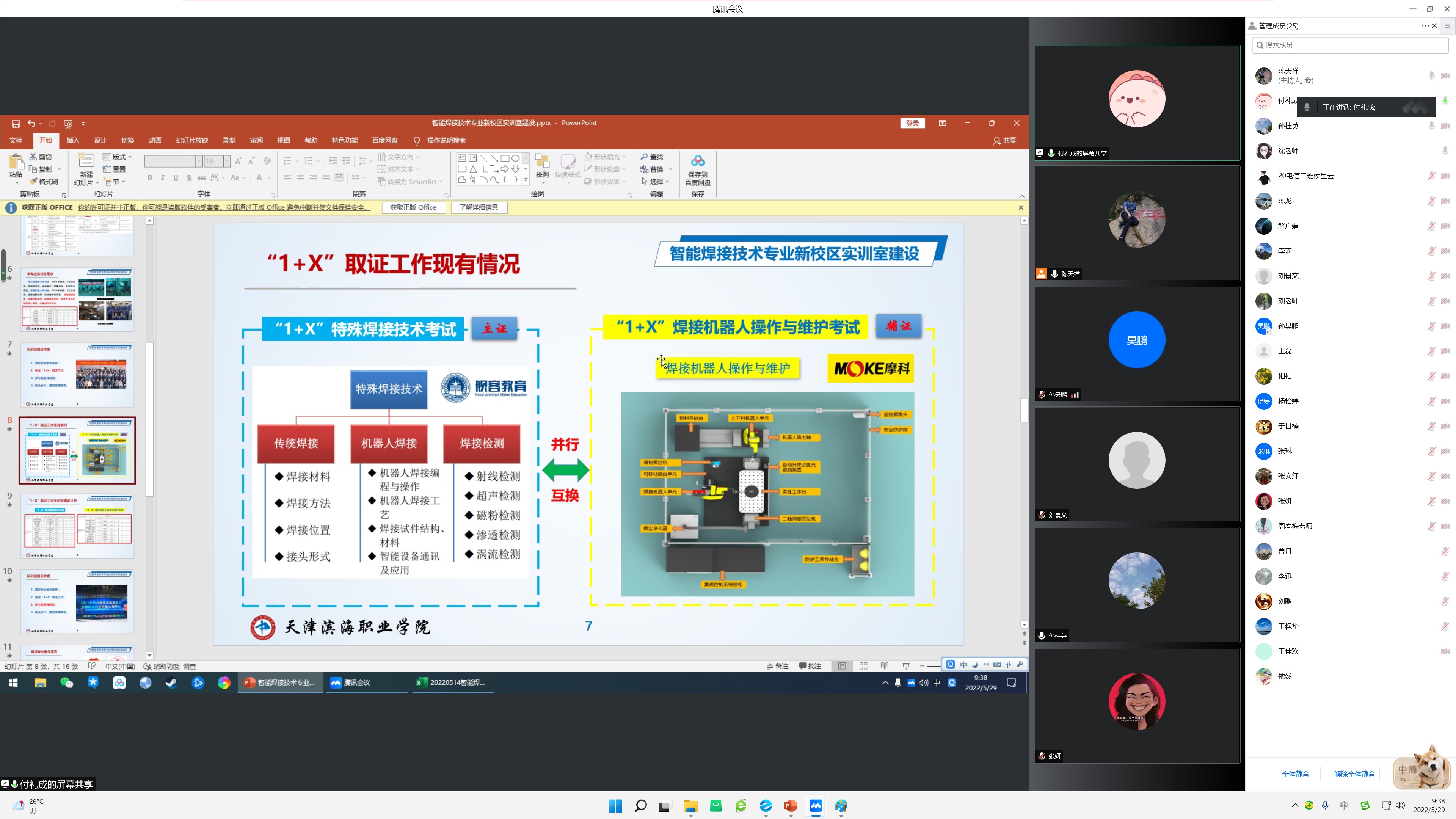Open the font size dropdown showing 18
The height and width of the screenshot is (819, 1456).
point(227,161)
